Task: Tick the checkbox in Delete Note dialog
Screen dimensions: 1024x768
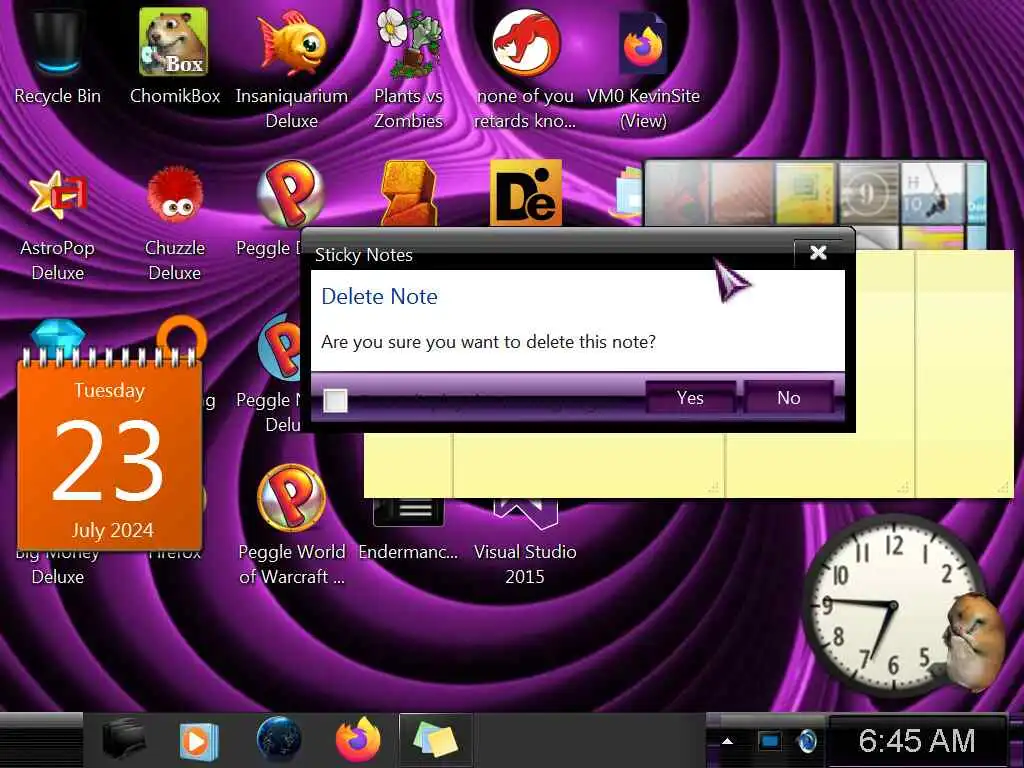Action: pyautogui.click(x=335, y=400)
